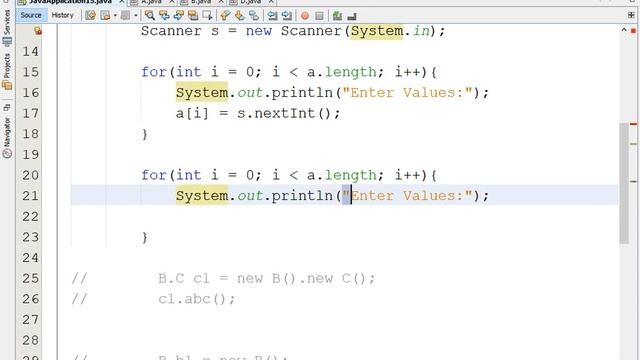The image size is (640, 360).
Task: Click line number 20 in the gutter
Action: pos(30,176)
